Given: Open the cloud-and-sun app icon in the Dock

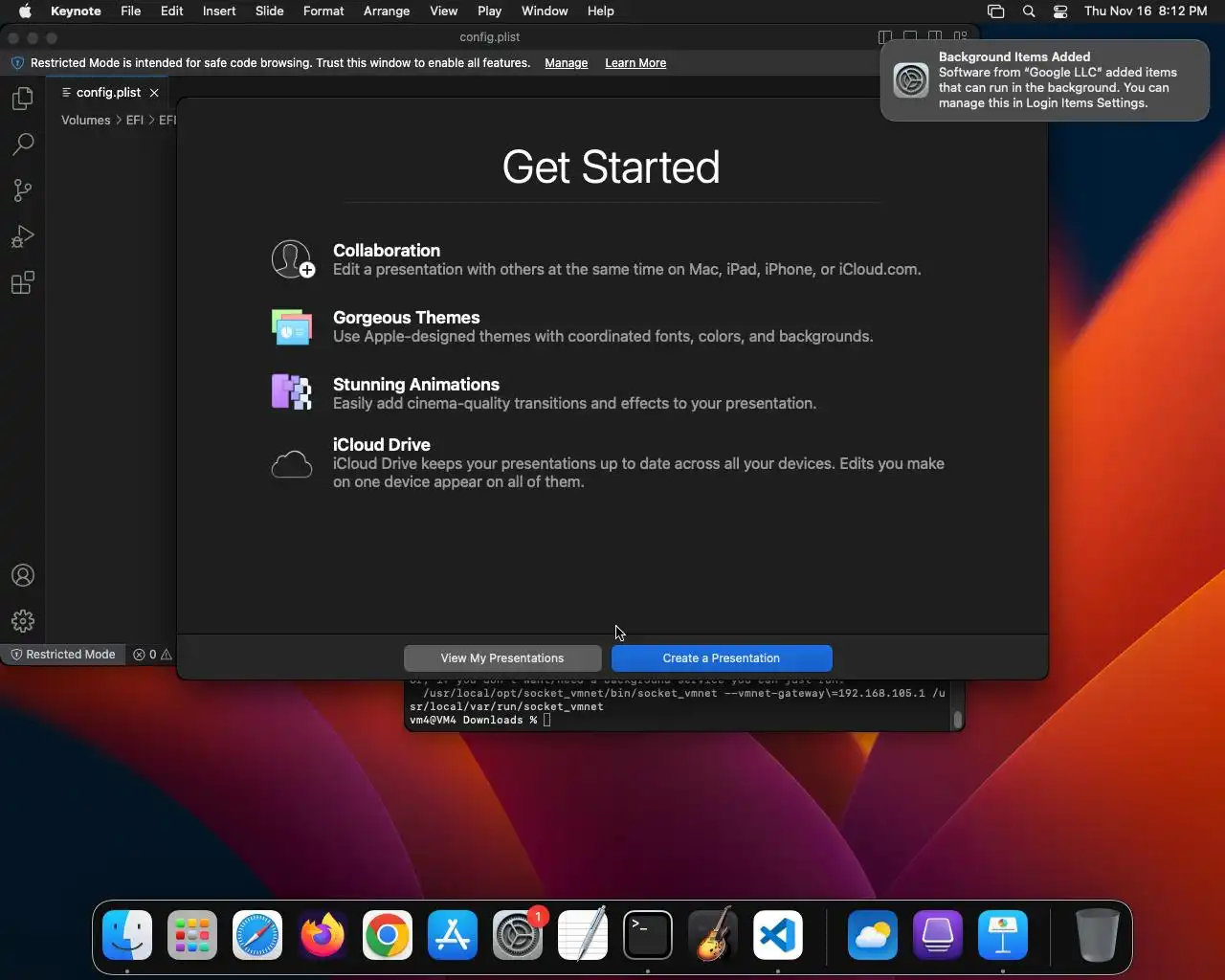Looking at the screenshot, I should click(873, 935).
